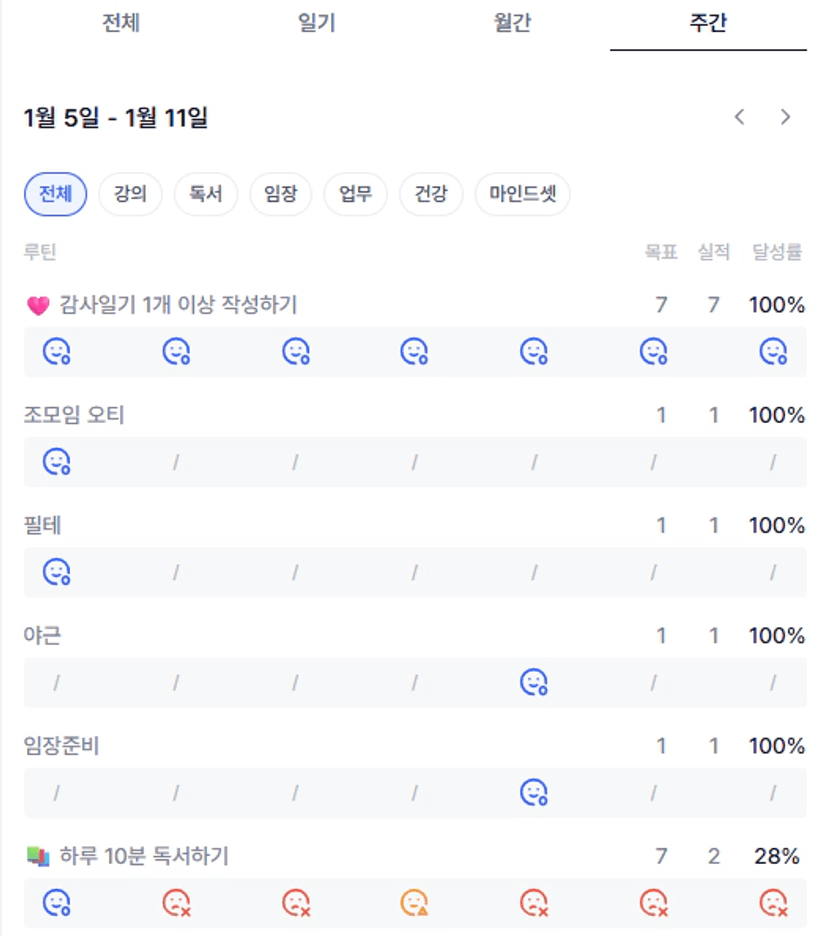Switch to the 일기 tab
The height and width of the screenshot is (936, 827).
coord(316,23)
